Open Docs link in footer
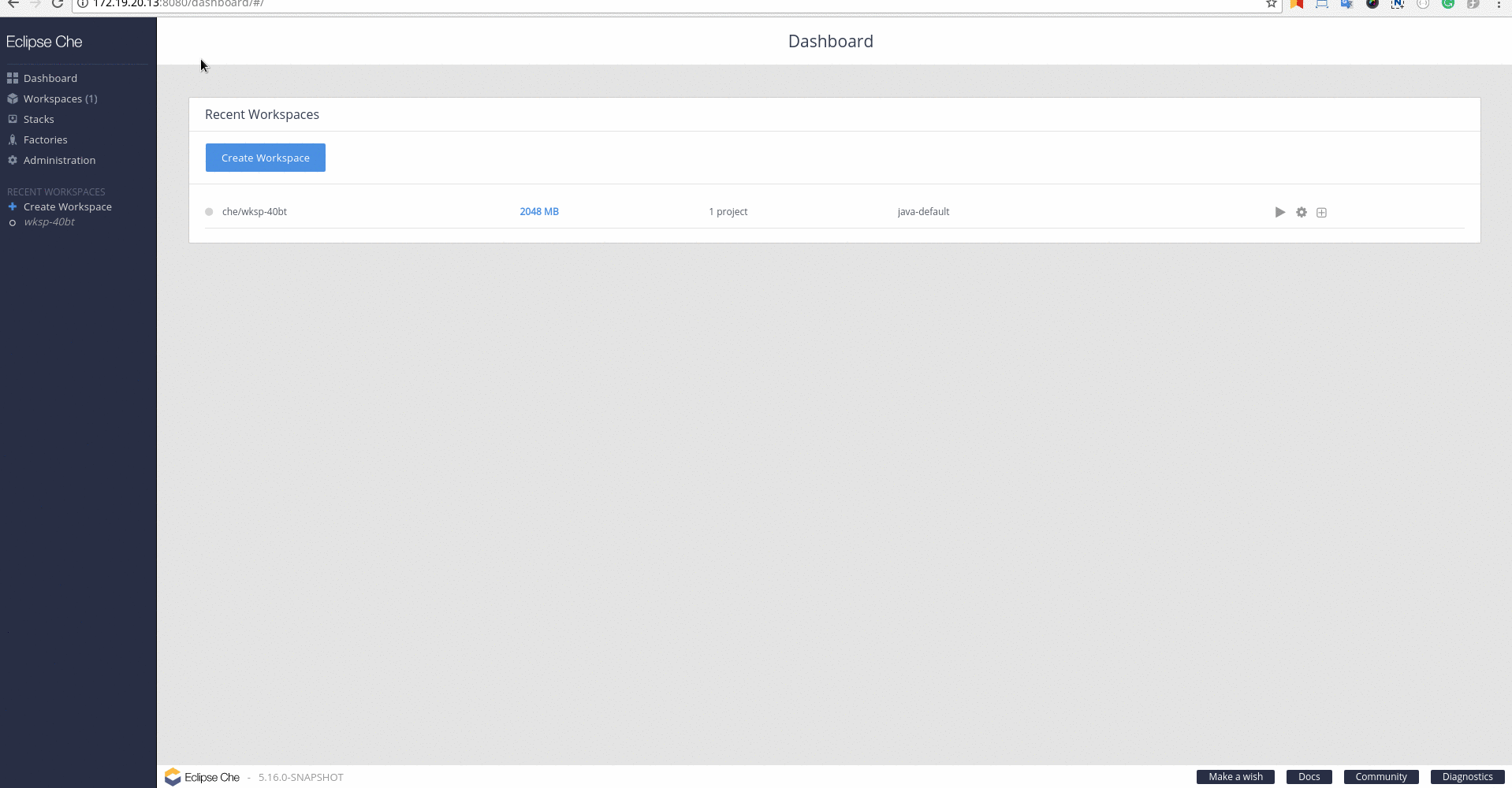Screen dimensions: 1512x788 coord(1309,777)
